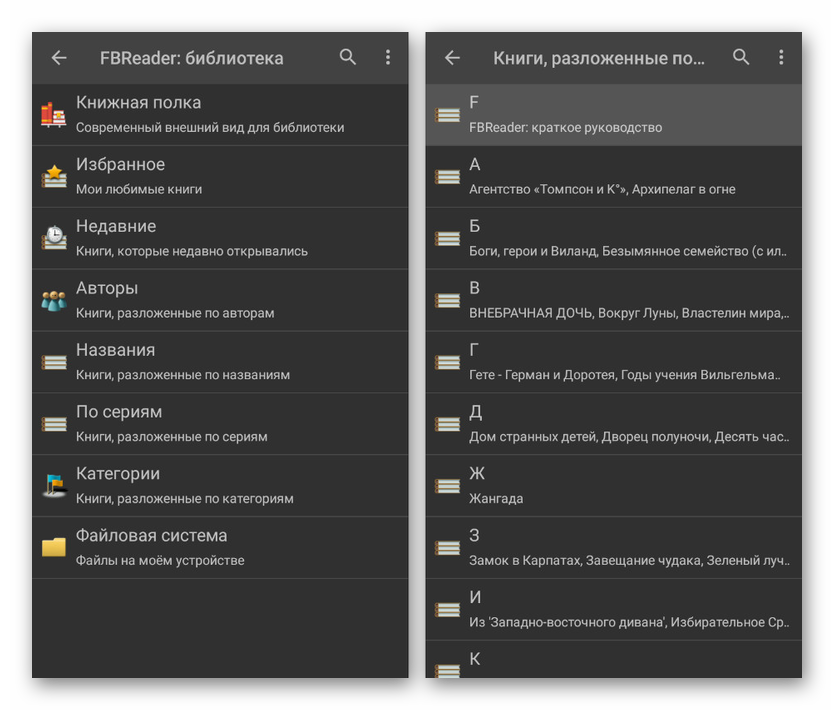The height and width of the screenshot is (710, 834).
Task: Click the Недавние clock icon
Action: tap(54, 238)
